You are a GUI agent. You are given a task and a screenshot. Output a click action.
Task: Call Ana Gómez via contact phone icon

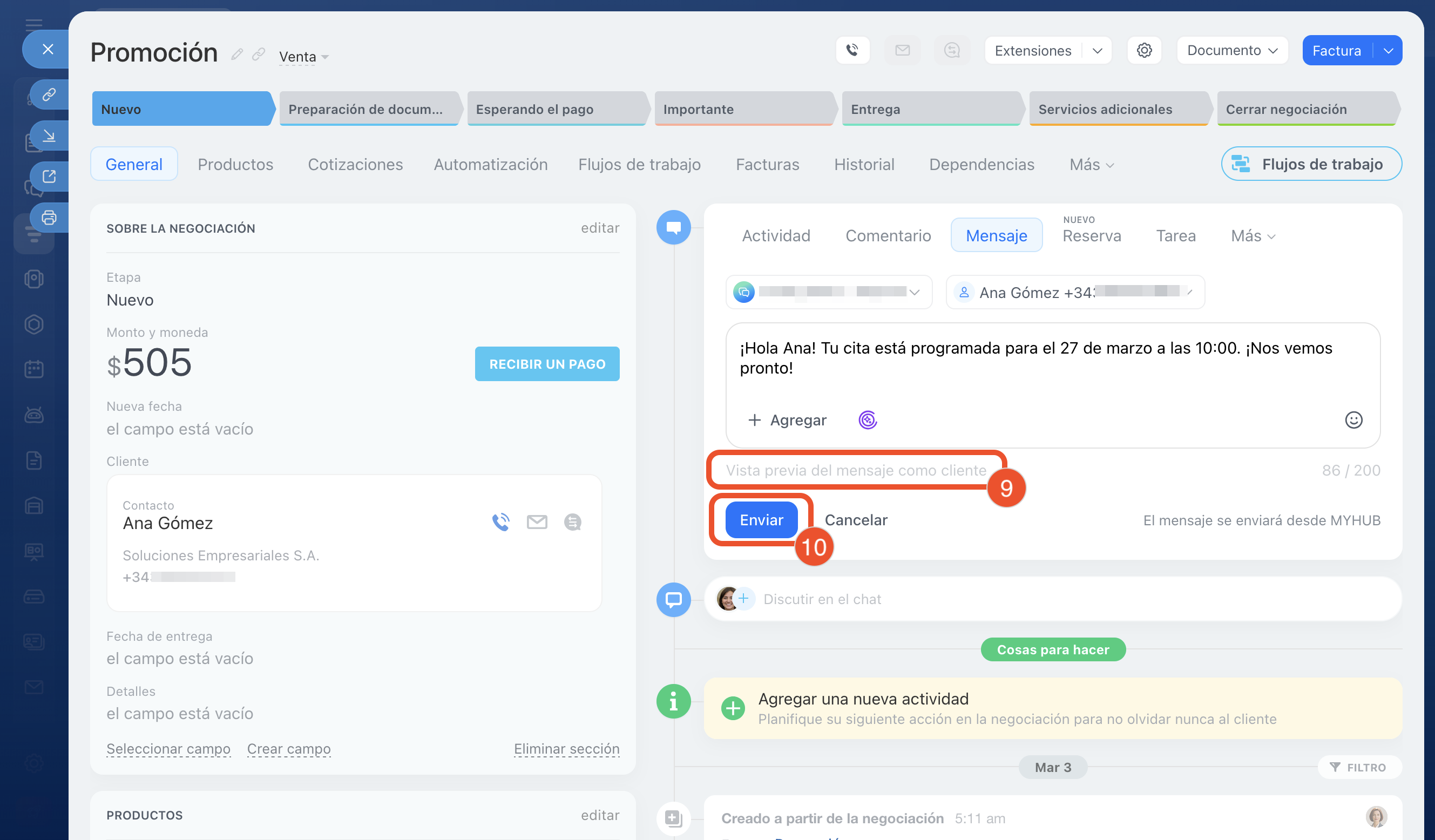tap(500, 521)
